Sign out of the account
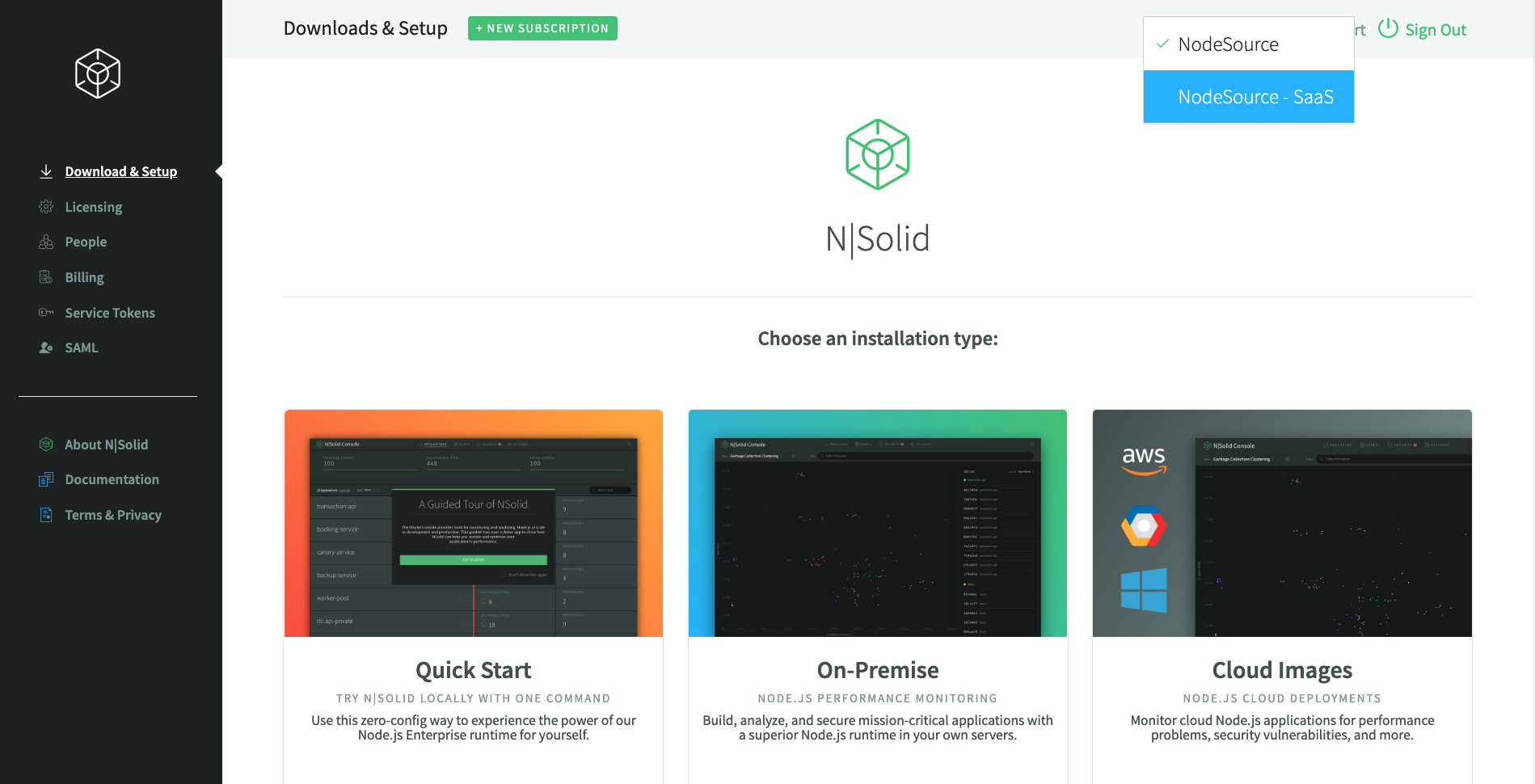 coord(1435,30)
